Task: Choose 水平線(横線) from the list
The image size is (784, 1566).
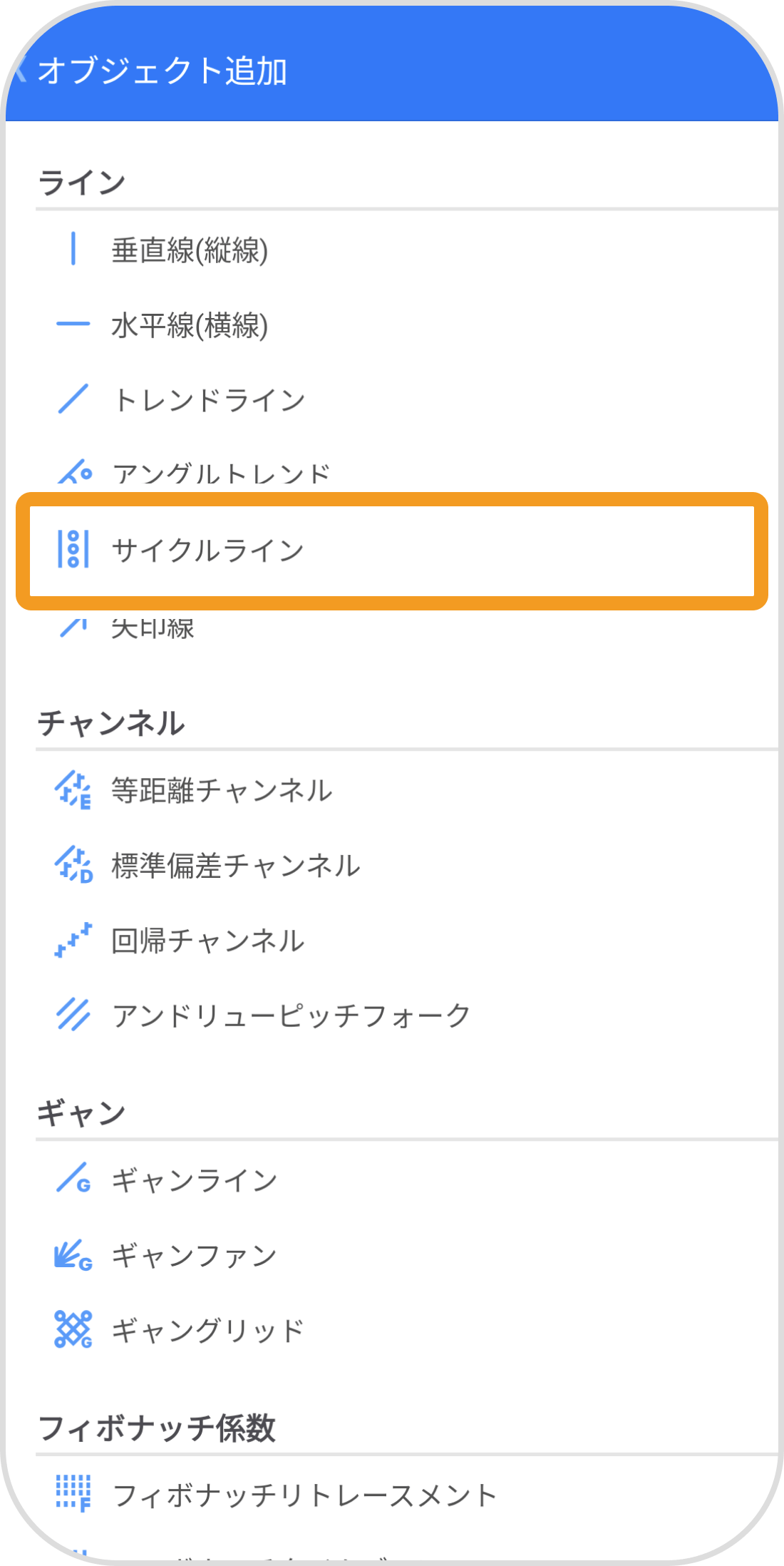Action: point(190,325)
